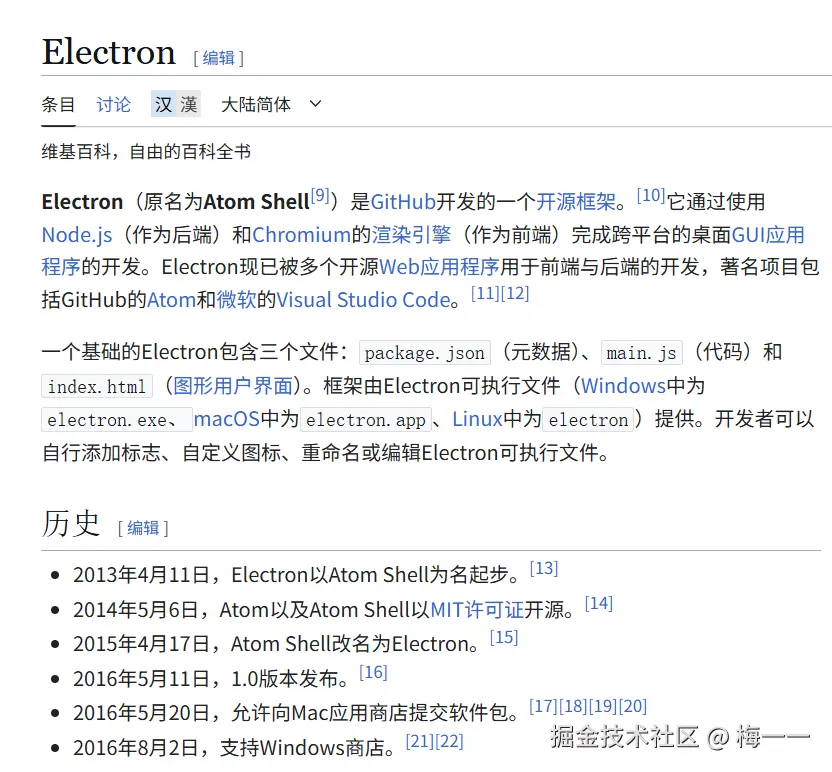Click citation [9] after Atom Shell

tap(322, 194)
